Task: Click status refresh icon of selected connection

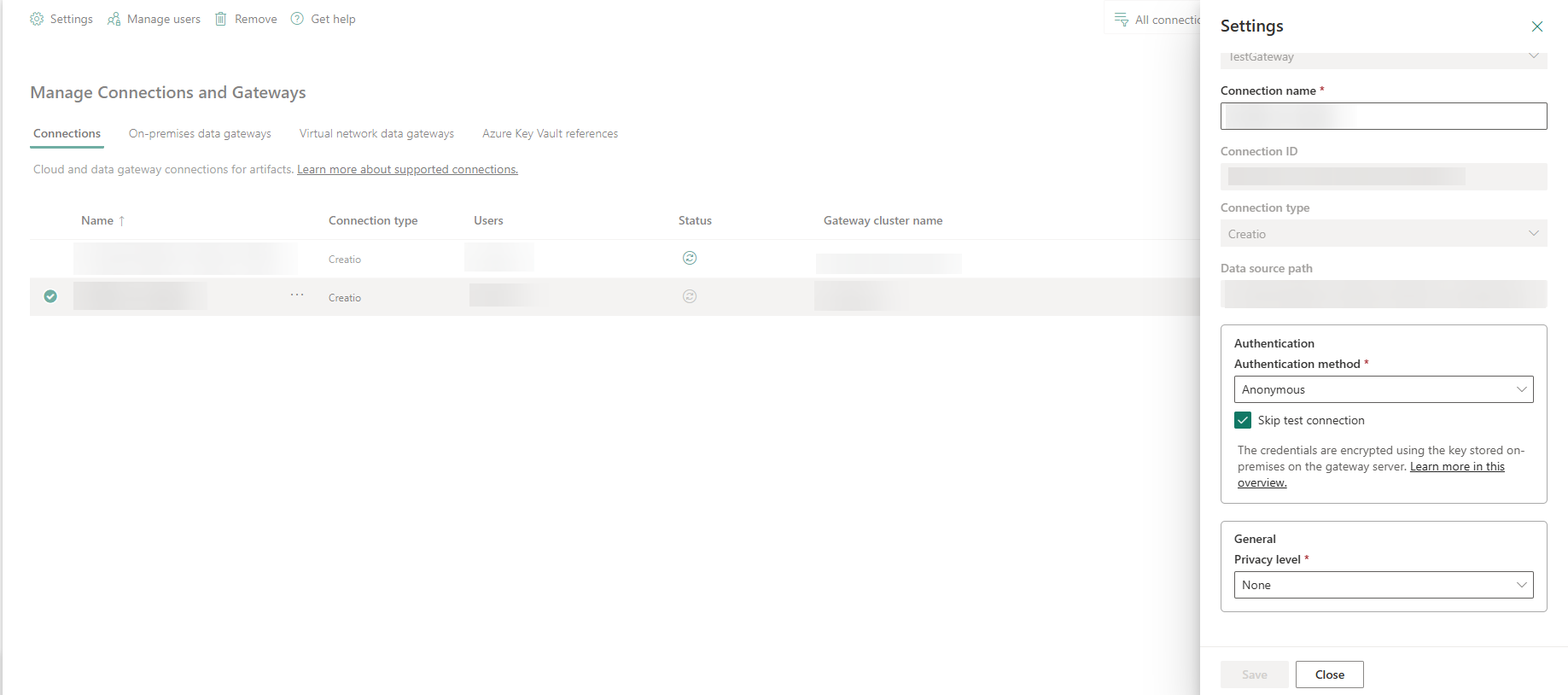Action: click(690, 296)
